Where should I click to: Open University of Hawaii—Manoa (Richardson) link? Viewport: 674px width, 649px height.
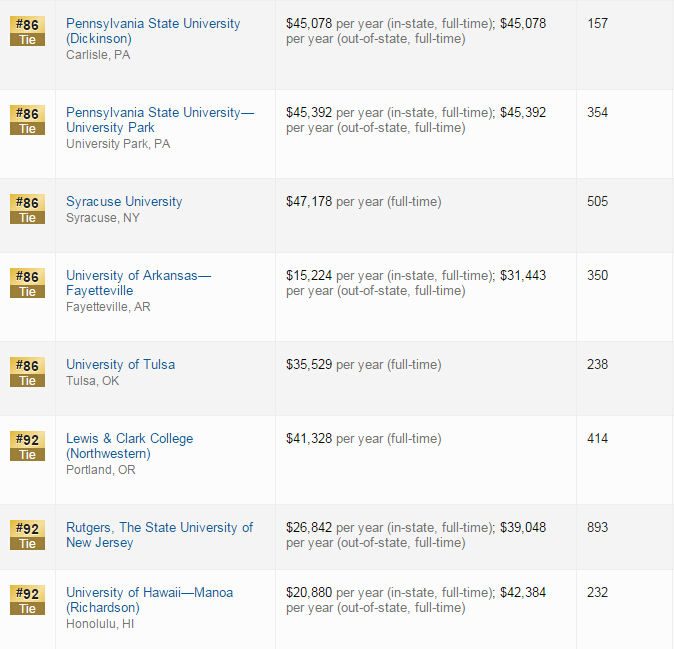(150, 600)
